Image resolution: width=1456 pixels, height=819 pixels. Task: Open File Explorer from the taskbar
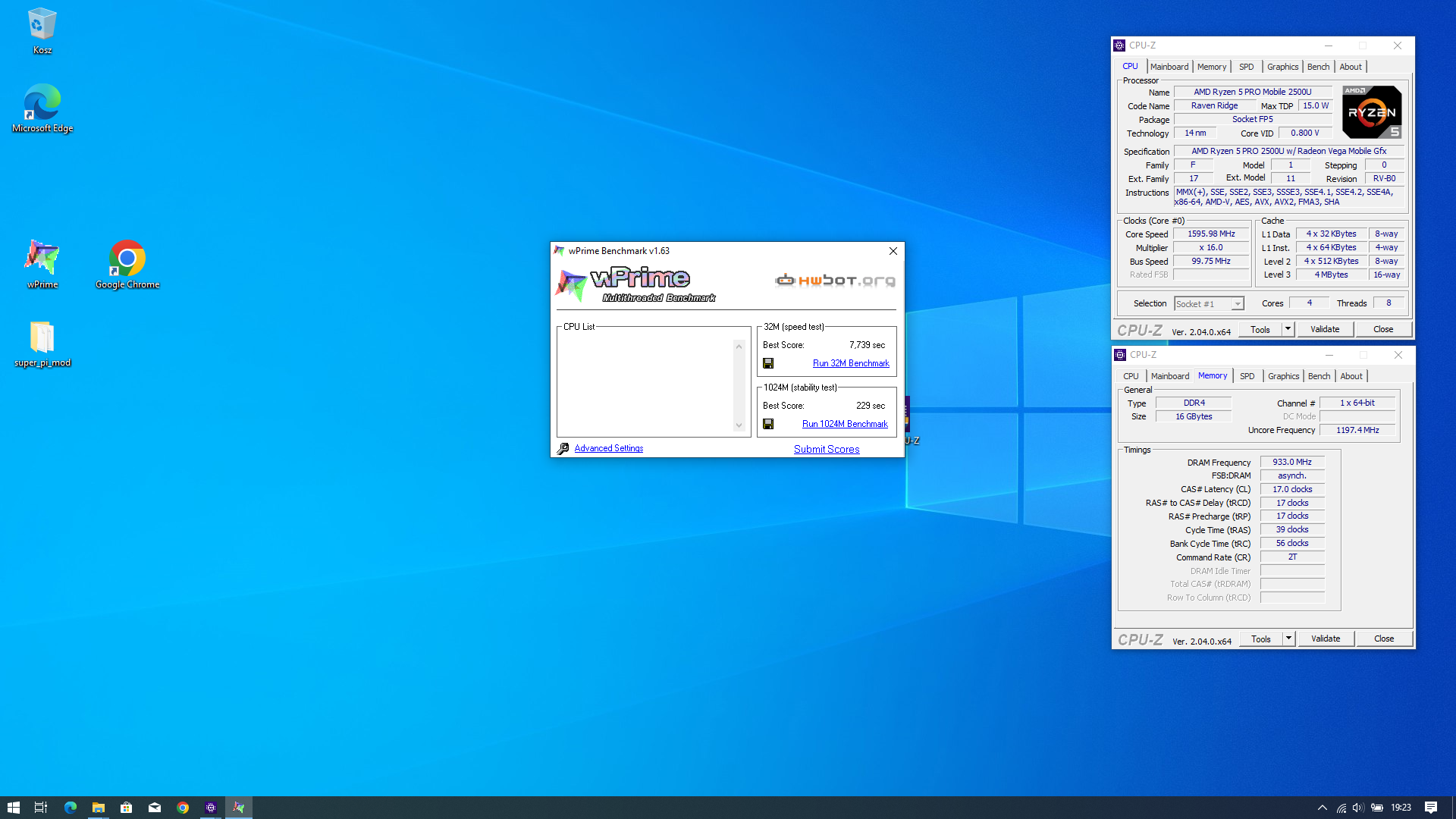click(98, 808)
